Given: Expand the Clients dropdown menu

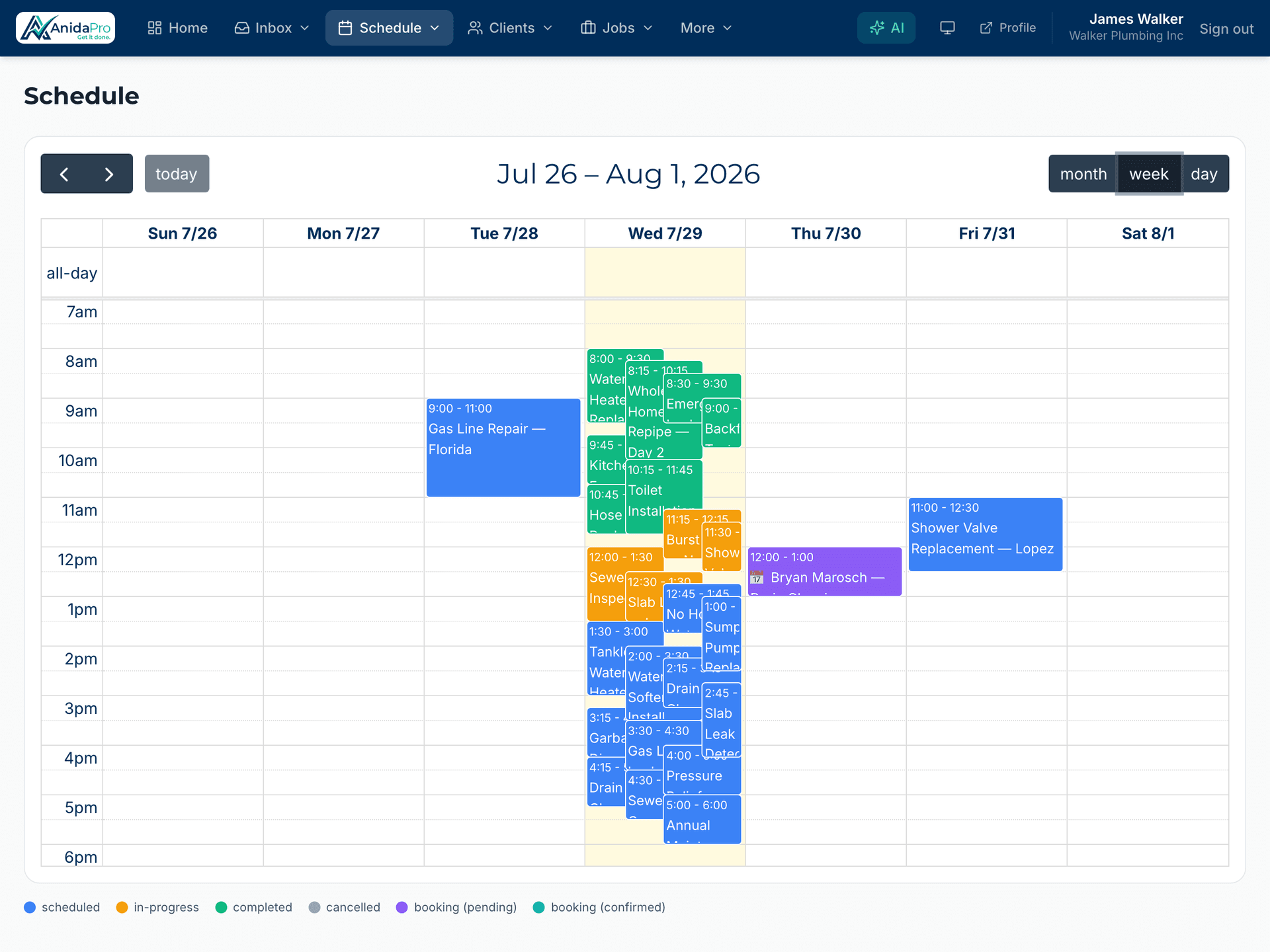Looking at the screenshot, I should point(510,28).
